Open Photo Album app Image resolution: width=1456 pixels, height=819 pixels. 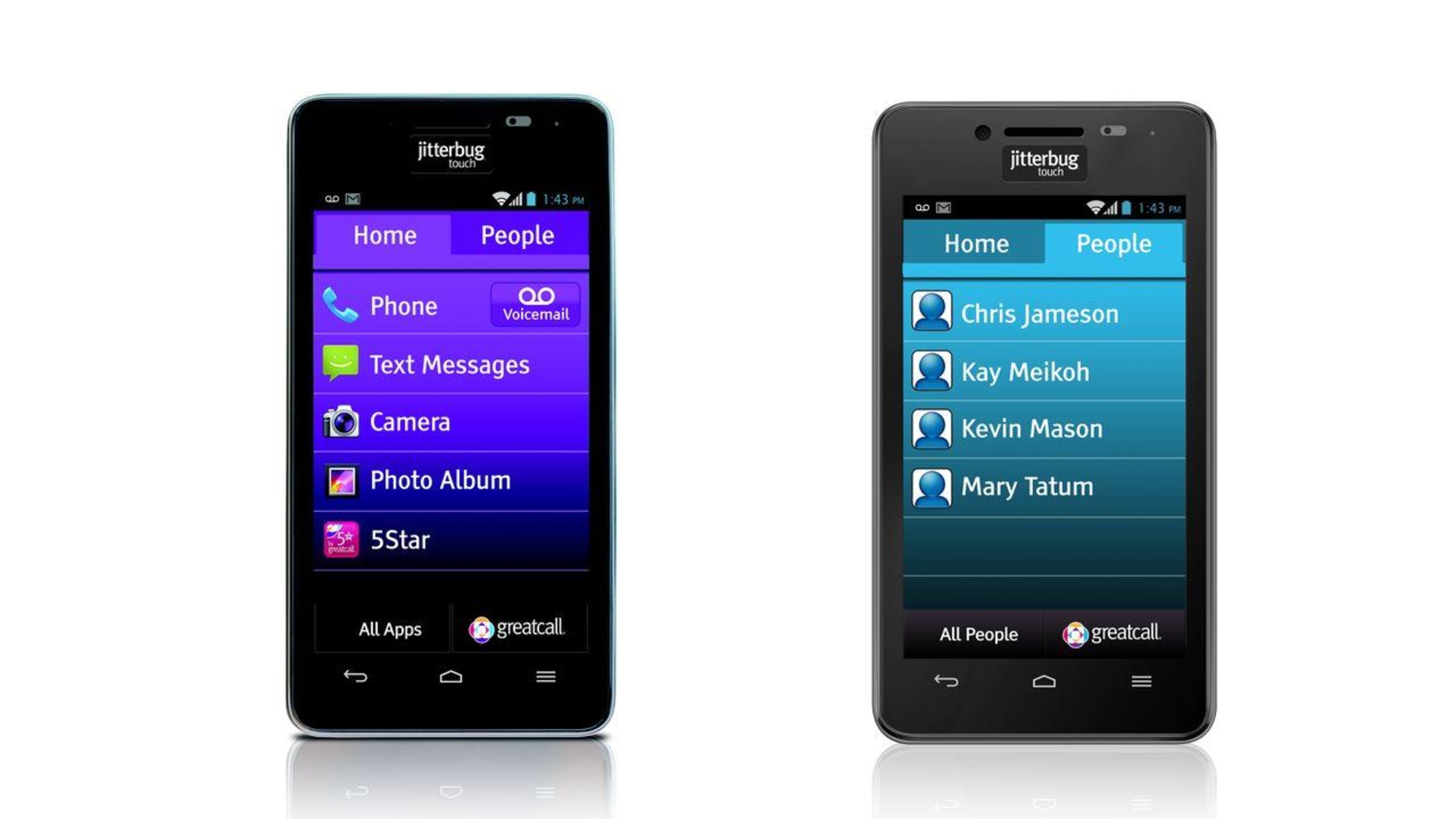(449, 481)
